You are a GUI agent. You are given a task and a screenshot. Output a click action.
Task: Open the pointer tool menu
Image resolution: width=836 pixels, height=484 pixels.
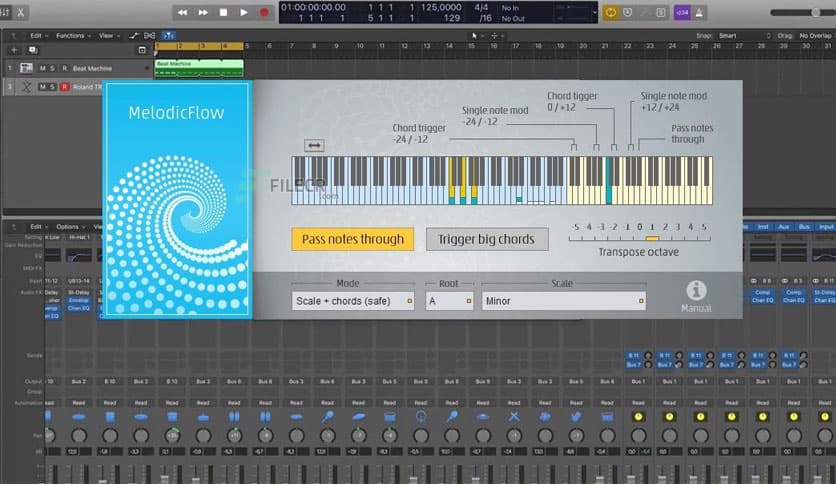pos(476,36)
